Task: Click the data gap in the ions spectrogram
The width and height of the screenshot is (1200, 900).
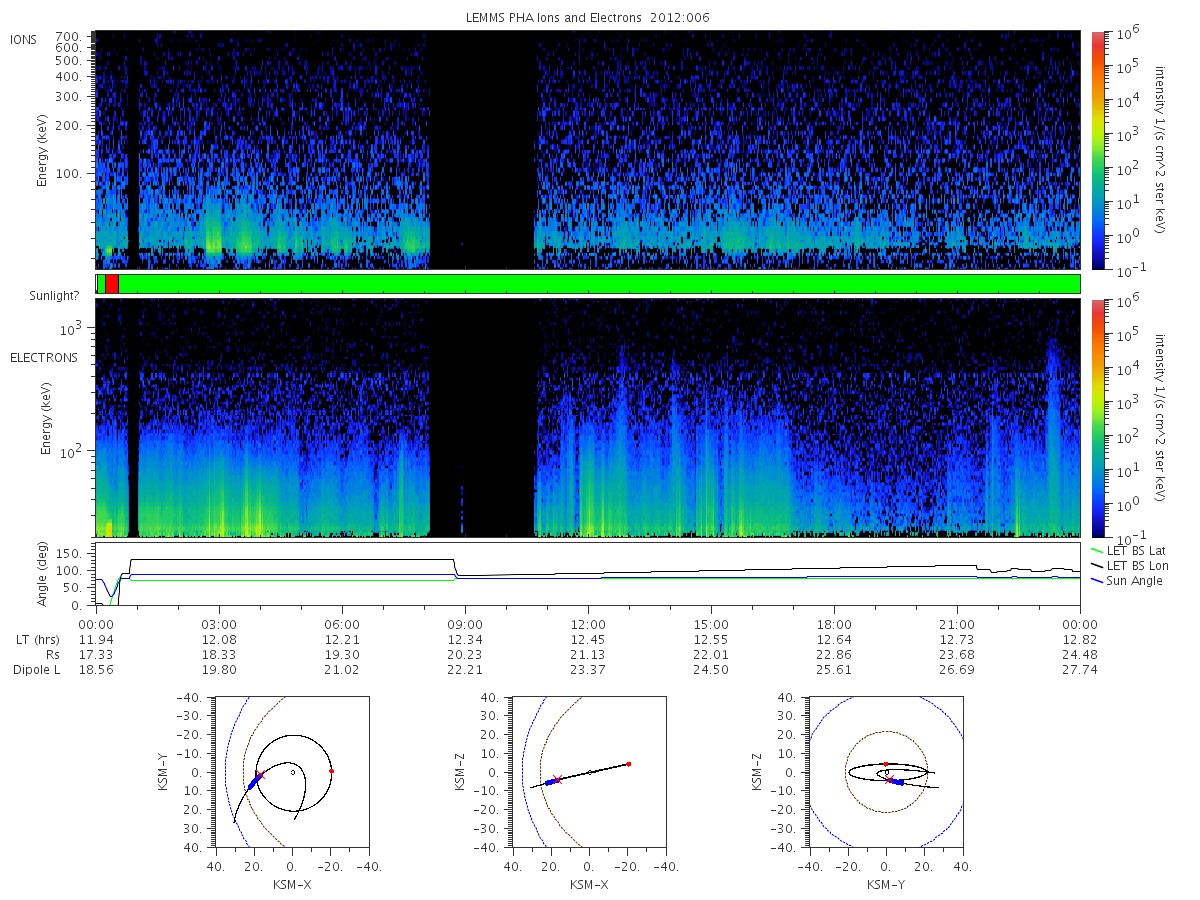Action: coord(482,150)
